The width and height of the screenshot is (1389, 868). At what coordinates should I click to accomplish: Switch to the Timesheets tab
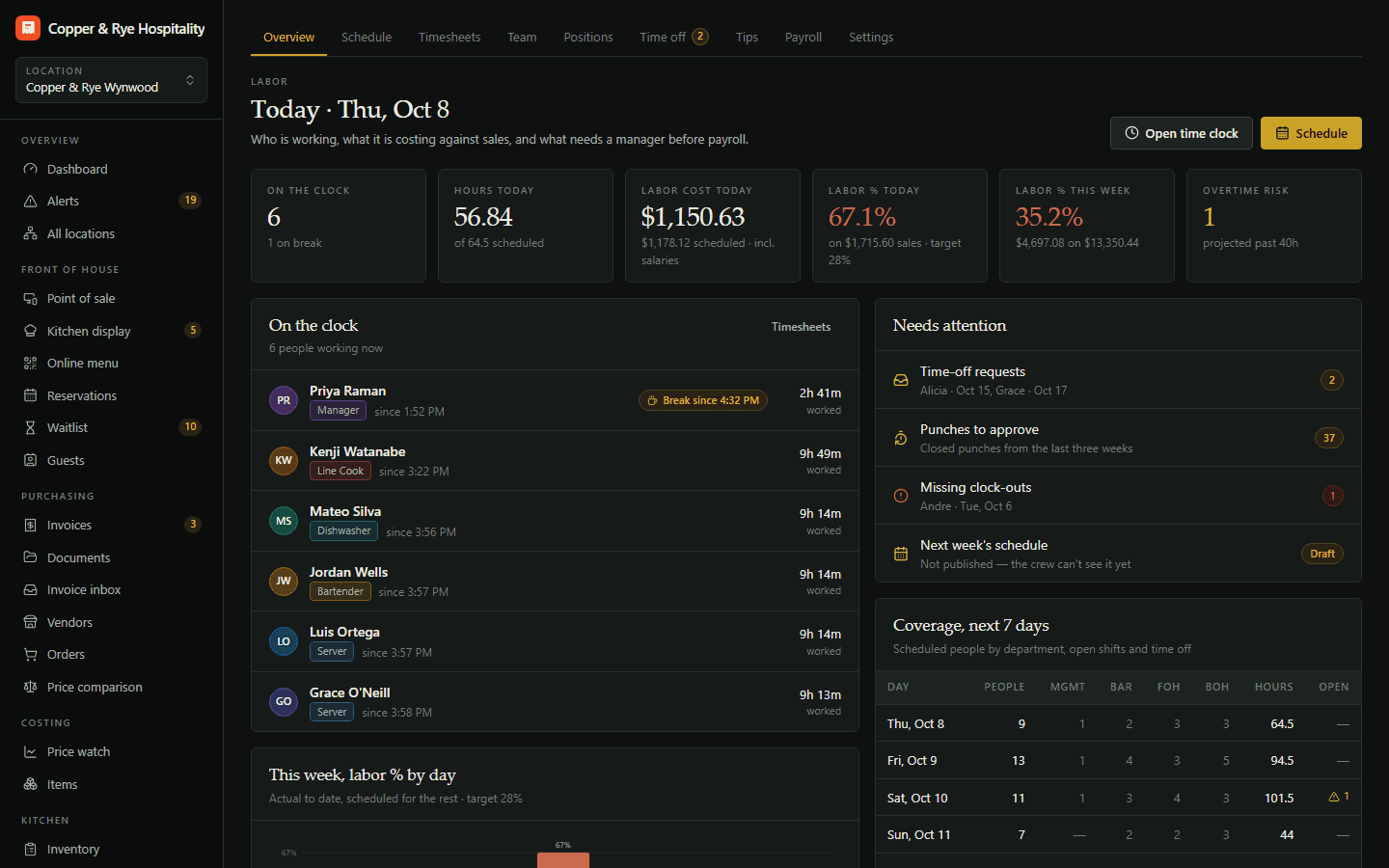click(x=449, y=37)
